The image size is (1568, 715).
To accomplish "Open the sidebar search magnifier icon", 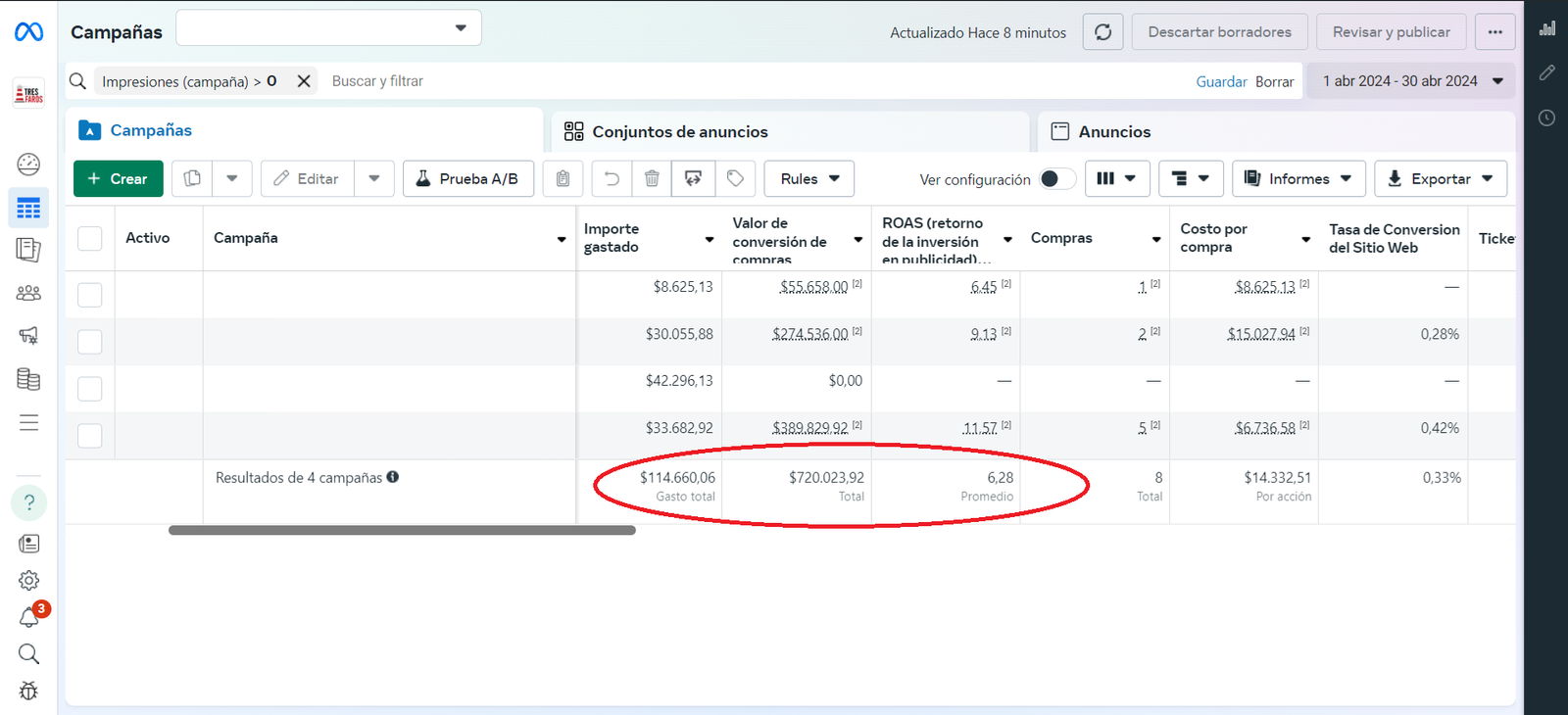I will tap(28, 653).
